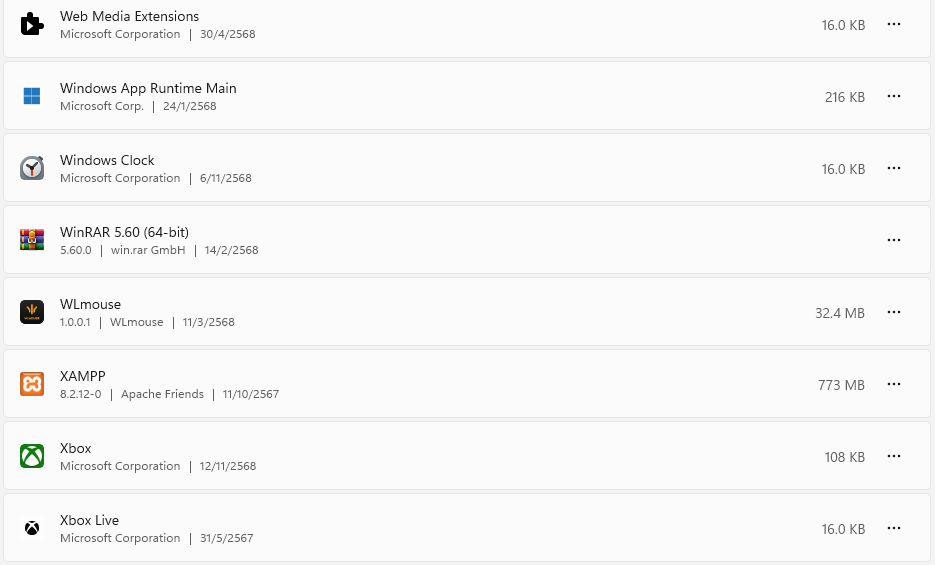
Task: Click the Windows Clock app icon
Action: (x=32, y=168)
